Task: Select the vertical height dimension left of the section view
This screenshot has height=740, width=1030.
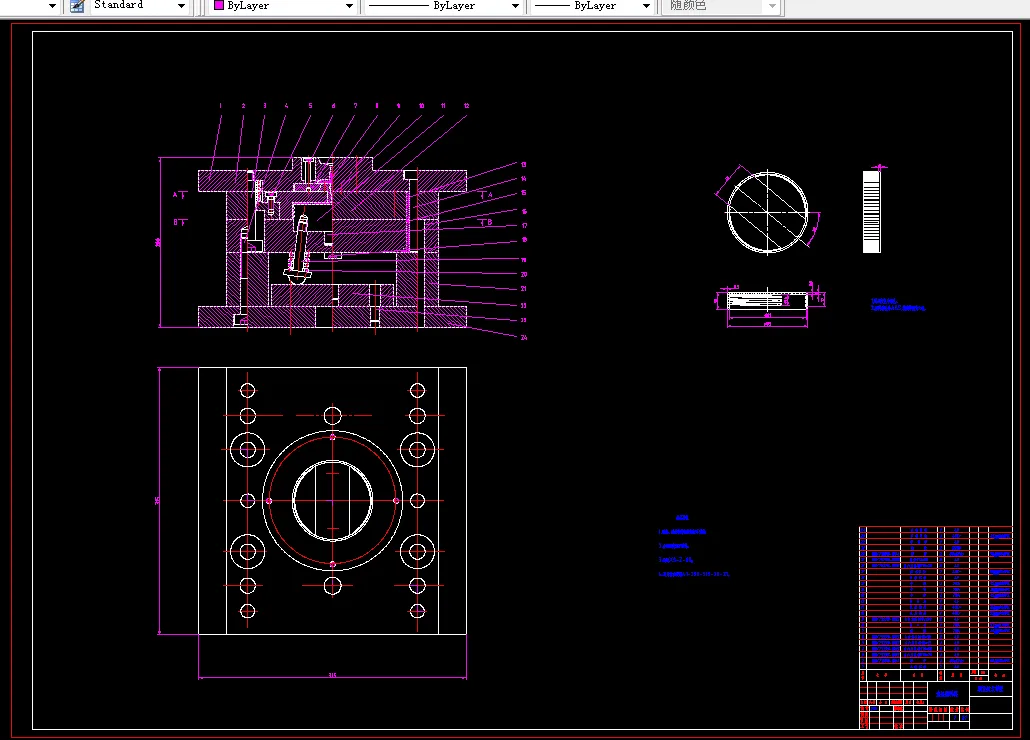Action: coord(158,242)
